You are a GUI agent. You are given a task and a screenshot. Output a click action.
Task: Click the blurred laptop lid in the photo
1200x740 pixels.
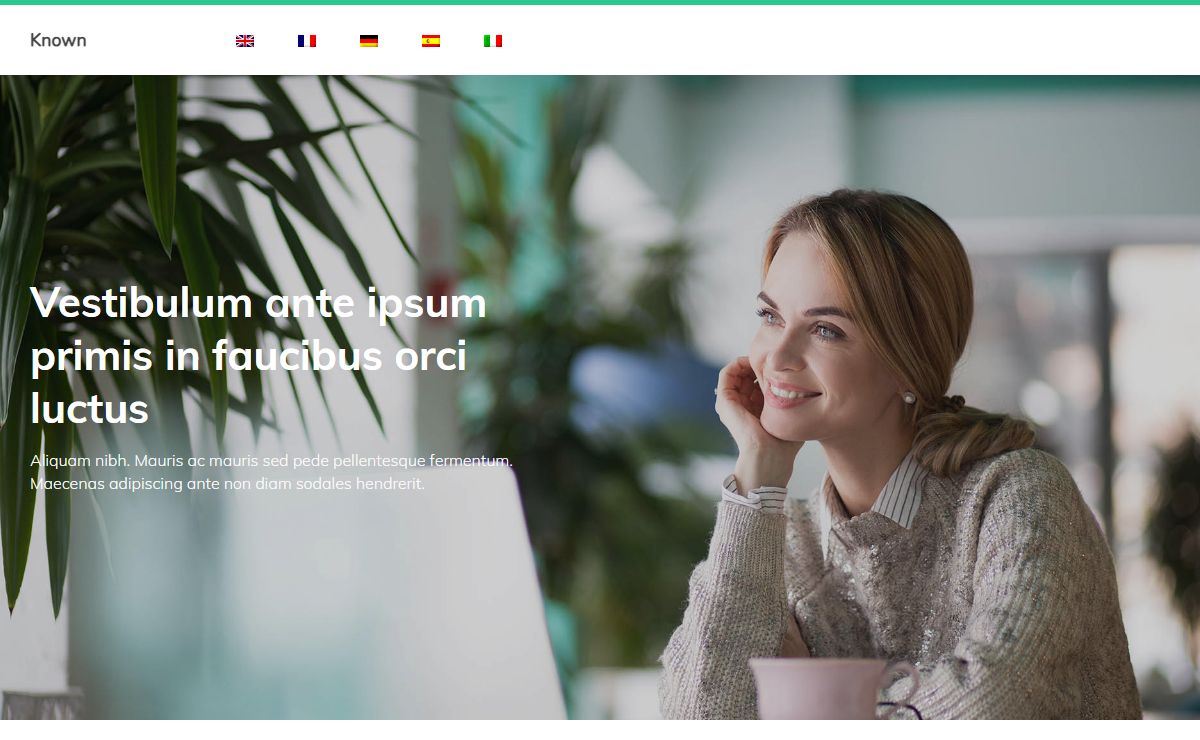pos(330,600)
